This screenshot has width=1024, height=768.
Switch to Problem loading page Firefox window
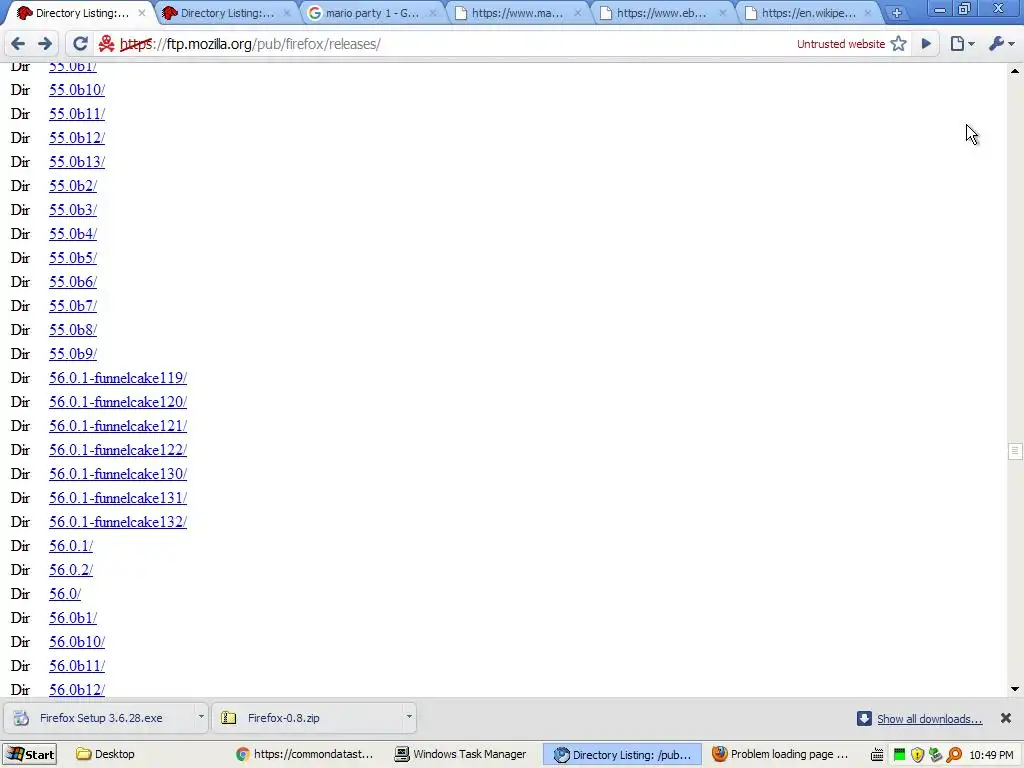click(781, 754)
